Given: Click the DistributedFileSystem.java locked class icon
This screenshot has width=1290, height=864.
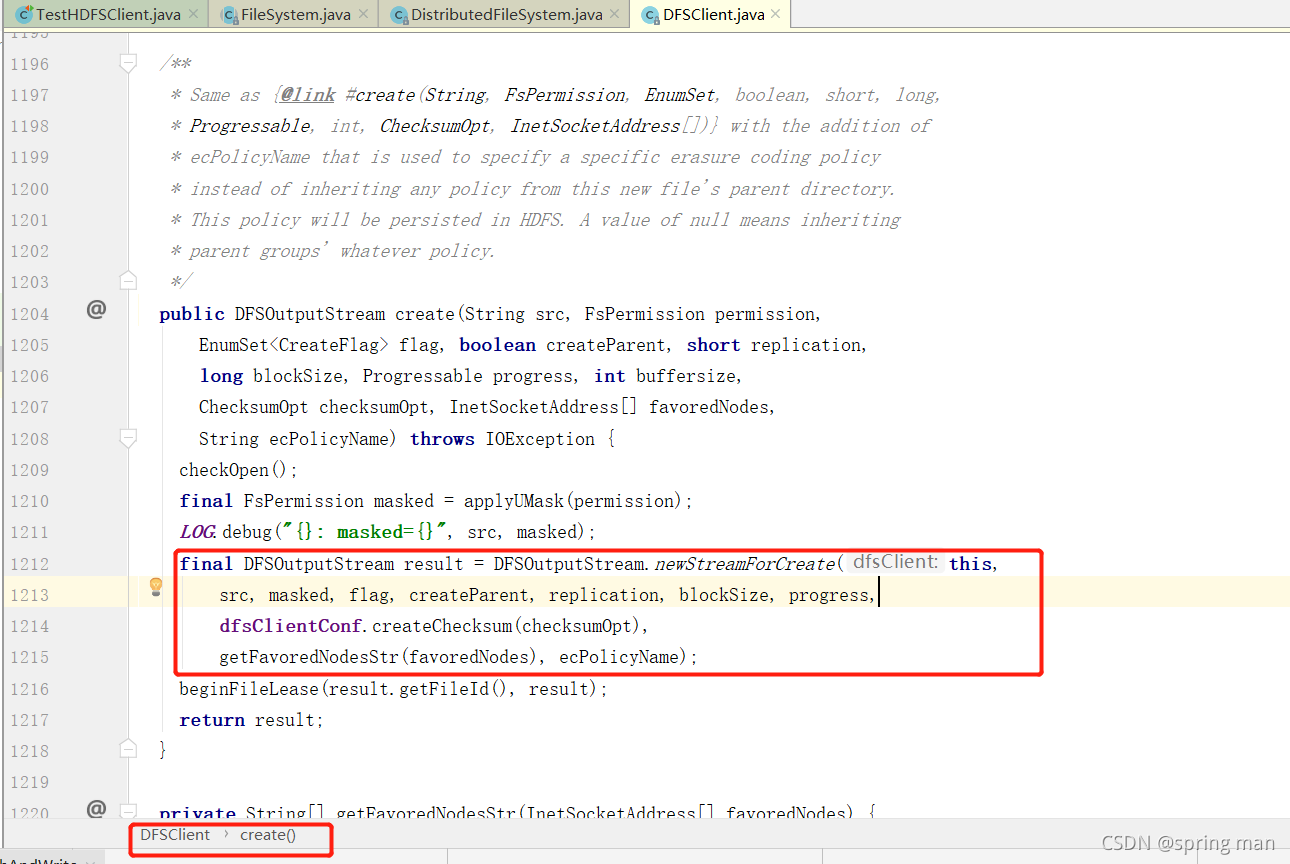Looking at the screenshot, I should pyautogui.click(x=399, y=15).
